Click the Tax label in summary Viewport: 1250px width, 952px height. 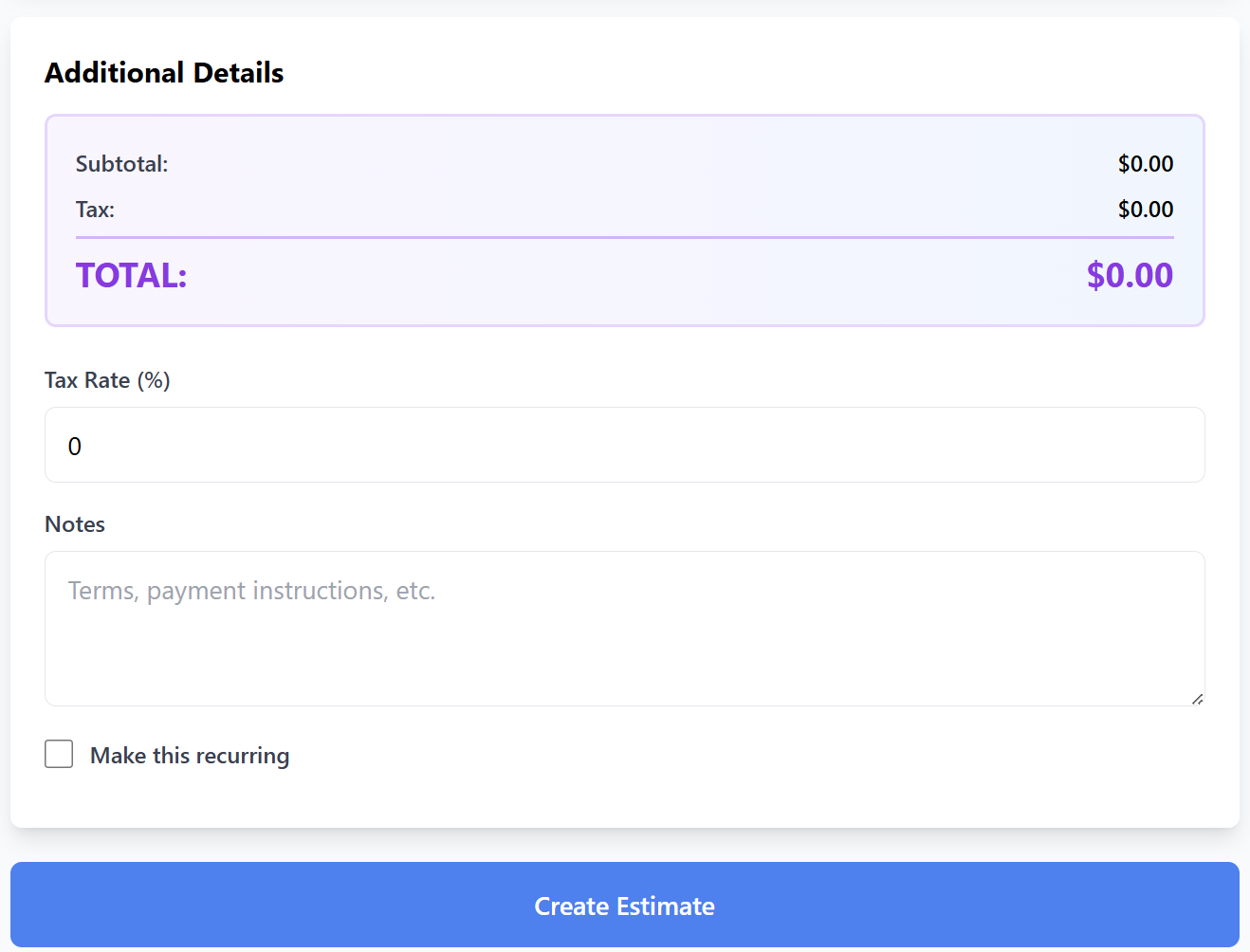[95, 210]
